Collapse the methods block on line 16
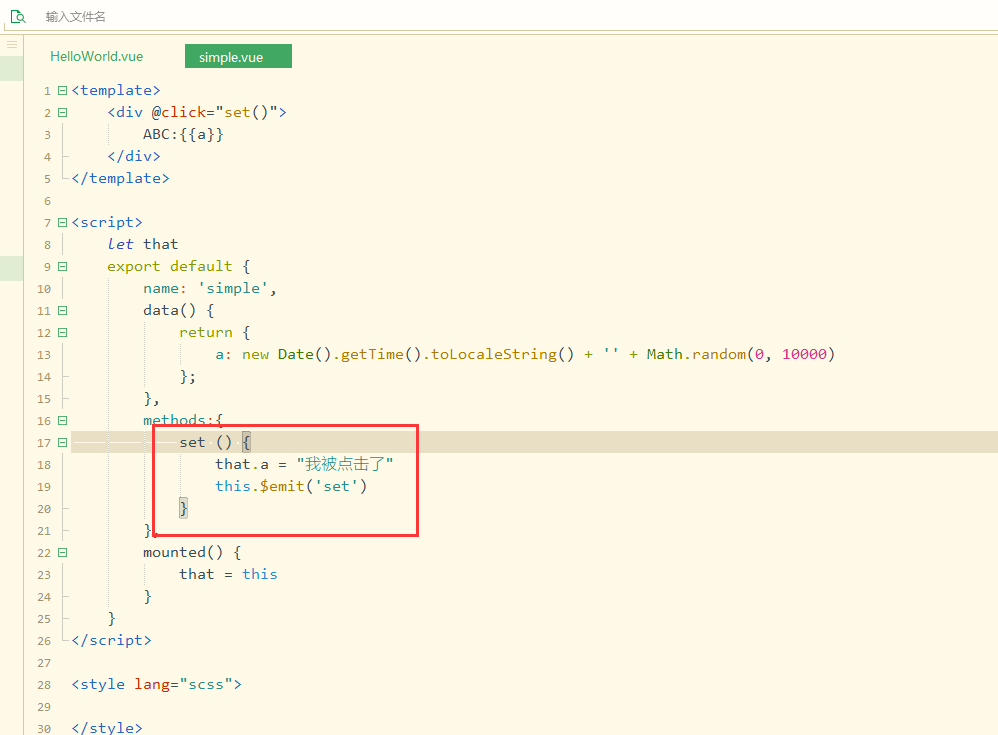The height and width of the screenshot is (735, 998). (x=62, y=421)
